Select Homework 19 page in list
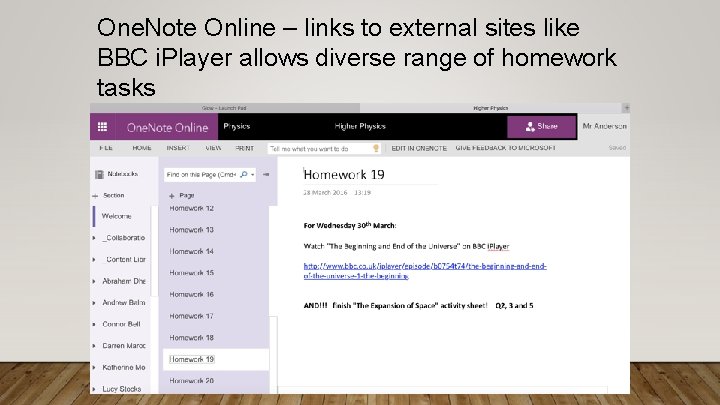 (x=216, y=359)
